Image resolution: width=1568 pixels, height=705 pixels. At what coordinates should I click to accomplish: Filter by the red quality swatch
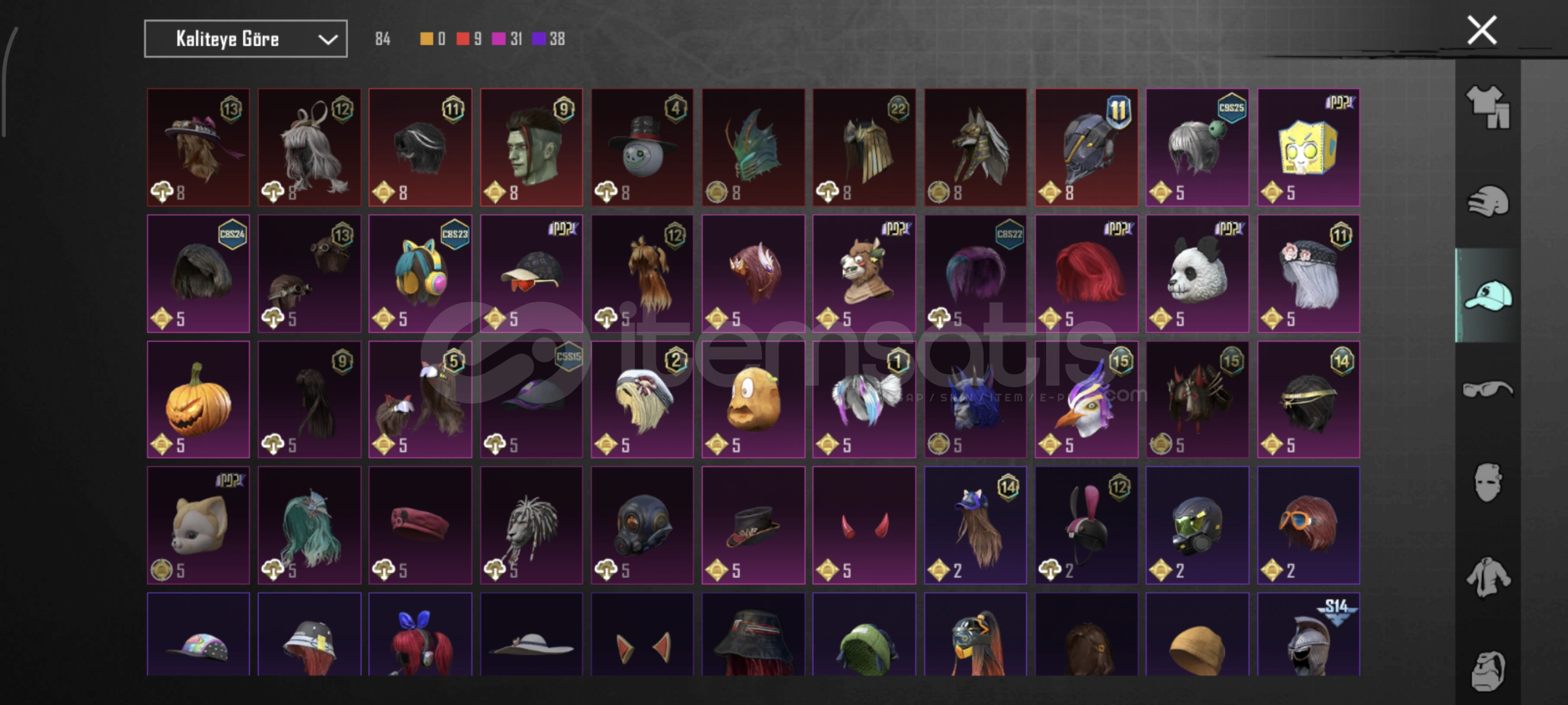(x=462, y=39)
